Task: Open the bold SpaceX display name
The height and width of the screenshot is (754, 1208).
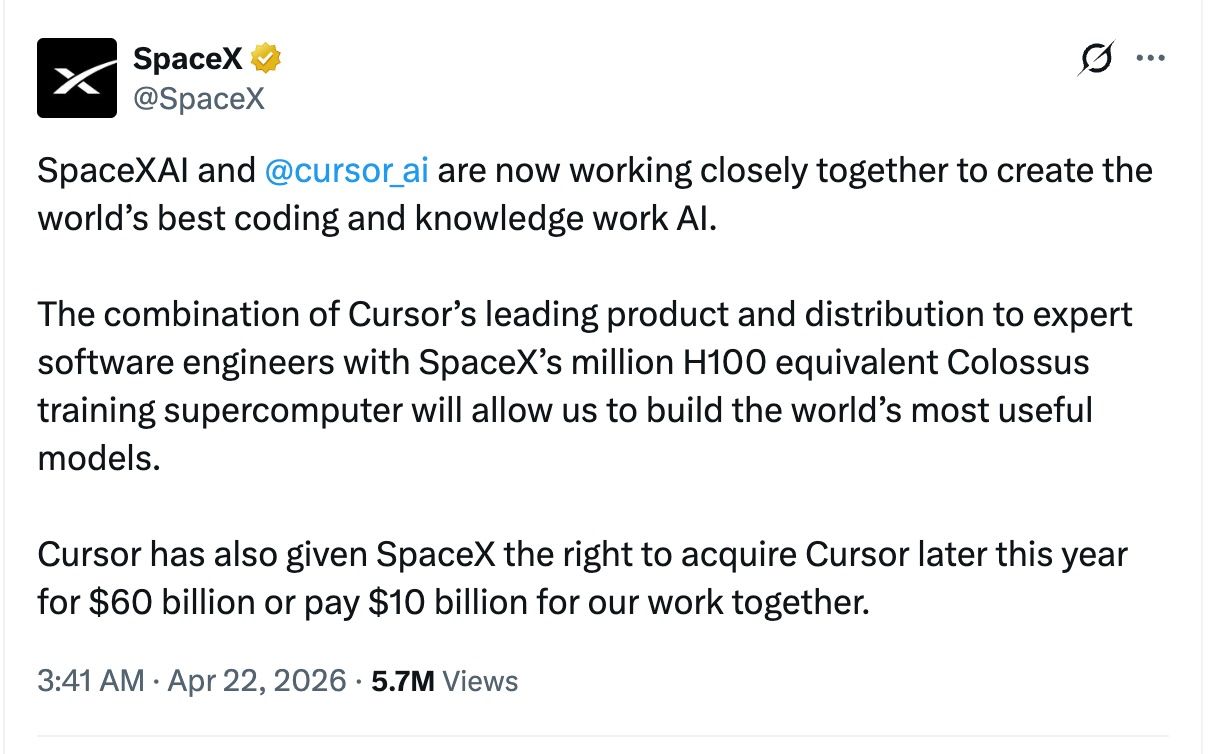Action: click(187, 59)
